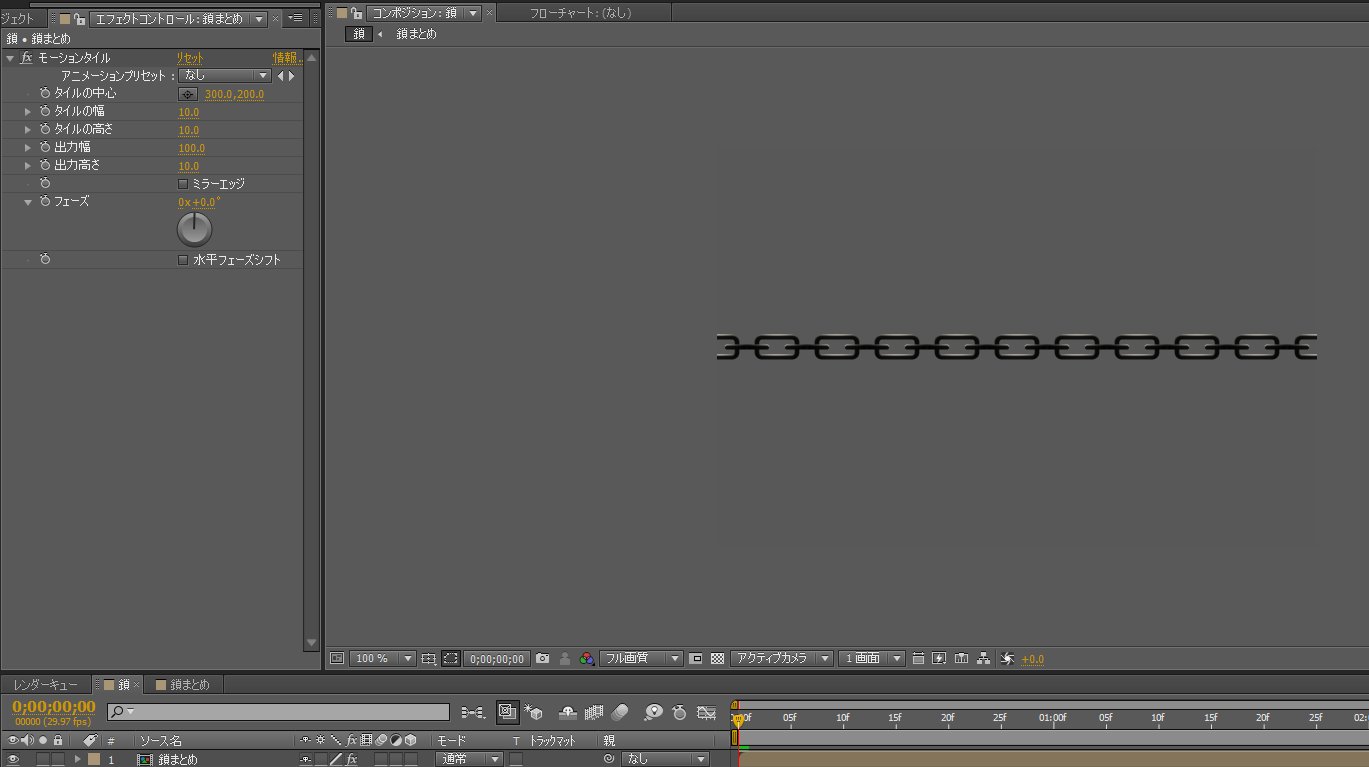
Task: Open the フル画質 resolution dropdown
Action: click(x=641, y=658)
